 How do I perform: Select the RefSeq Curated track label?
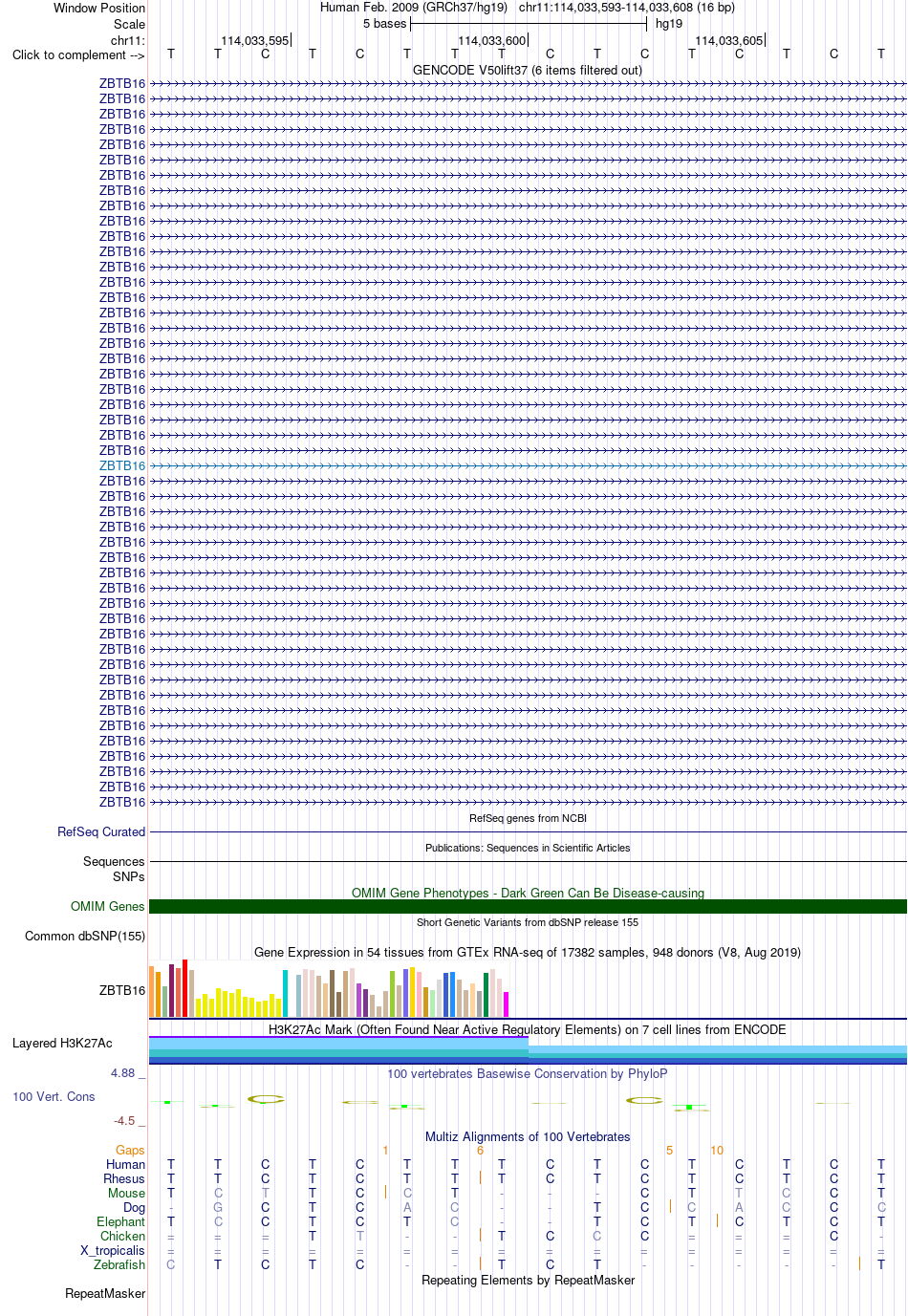click(101, 831)
